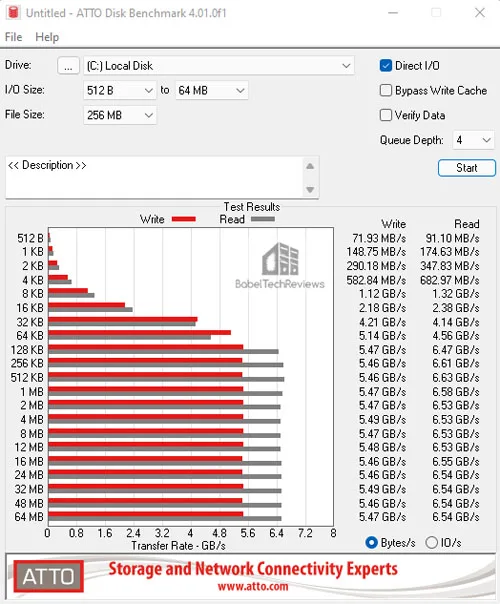The height and width of the screenshot is (604, 500).
Task: Open the File Size dropdown
Action: tap(120, 115)
